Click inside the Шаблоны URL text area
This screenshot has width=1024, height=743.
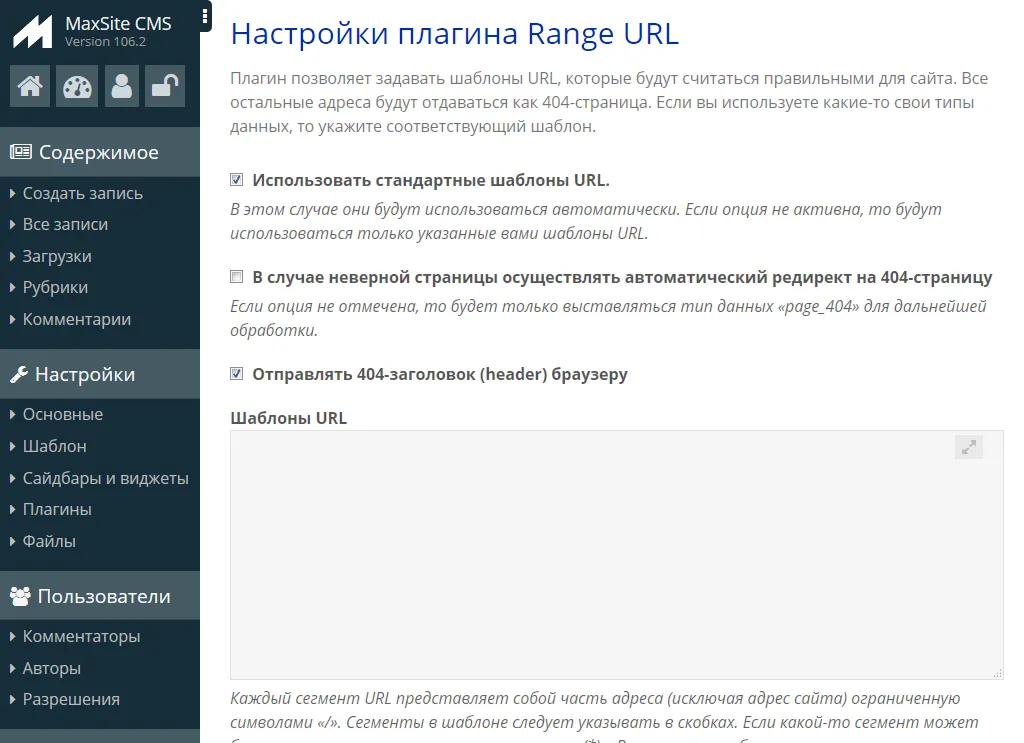pos(600,560)
